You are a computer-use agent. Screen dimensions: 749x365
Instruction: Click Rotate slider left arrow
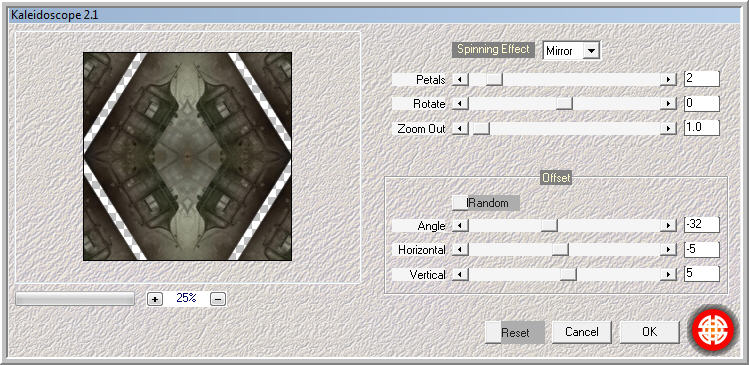coord(460,103)
